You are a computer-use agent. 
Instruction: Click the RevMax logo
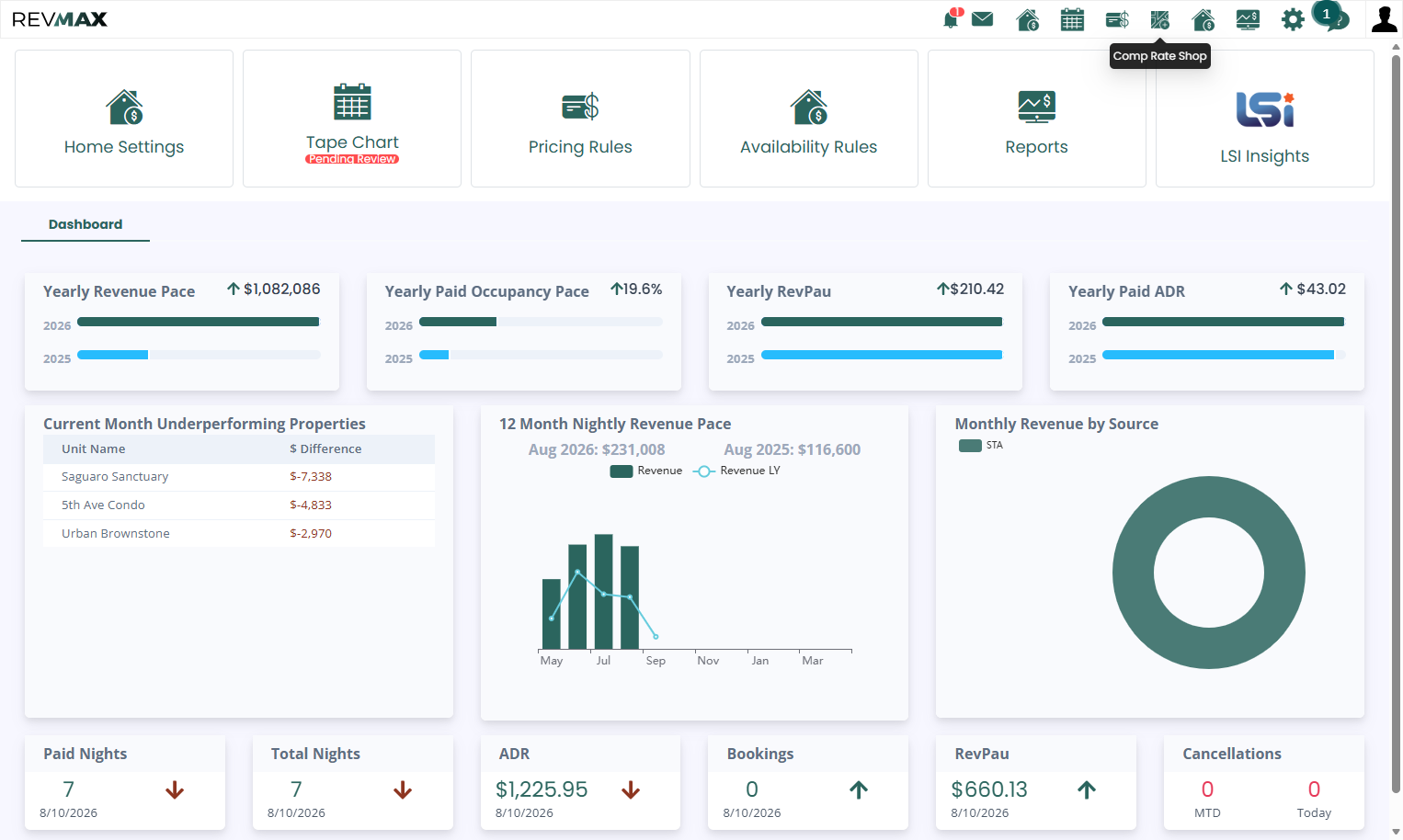coord(60,19)
